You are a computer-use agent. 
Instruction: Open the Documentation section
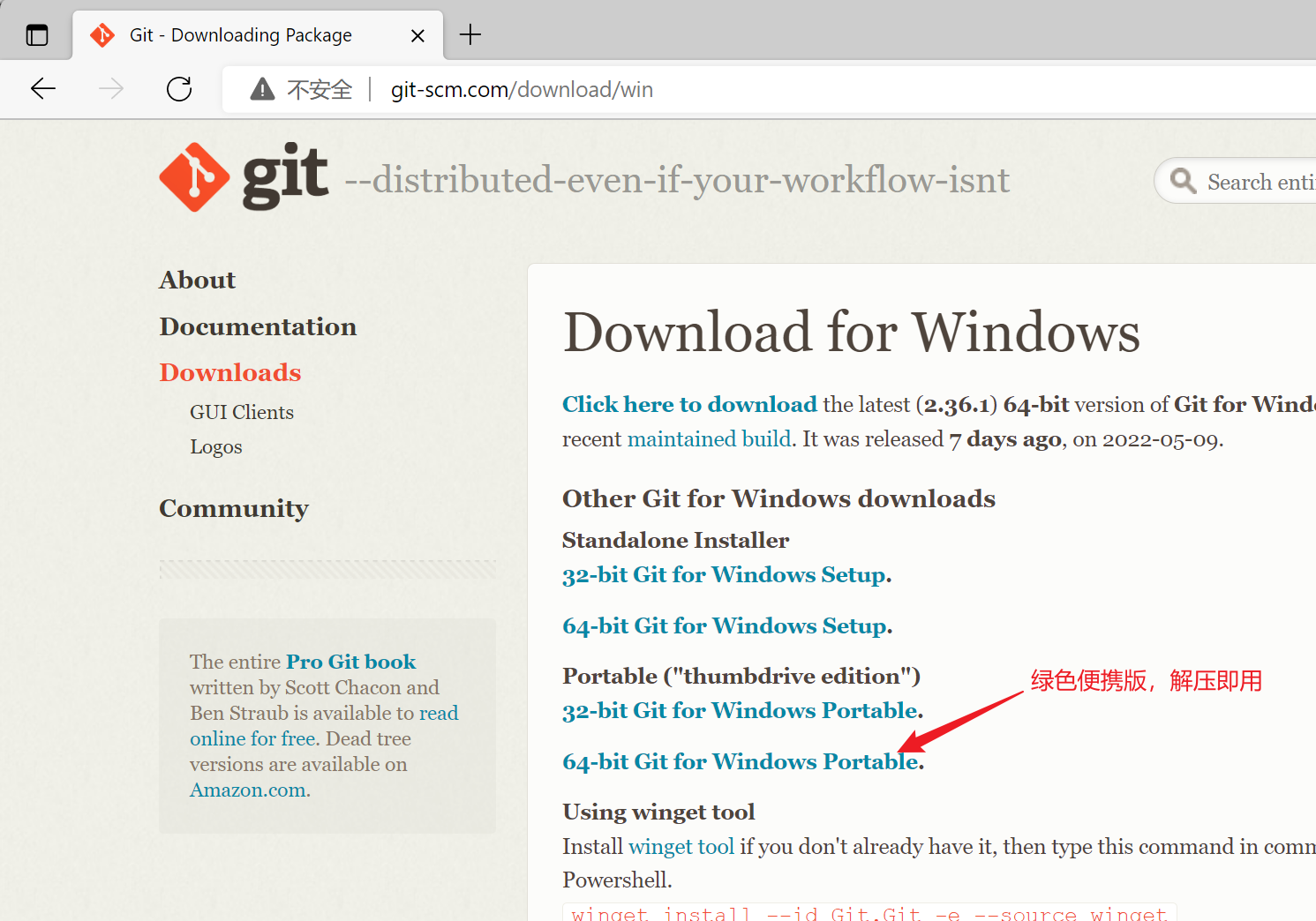coord(258,326)
